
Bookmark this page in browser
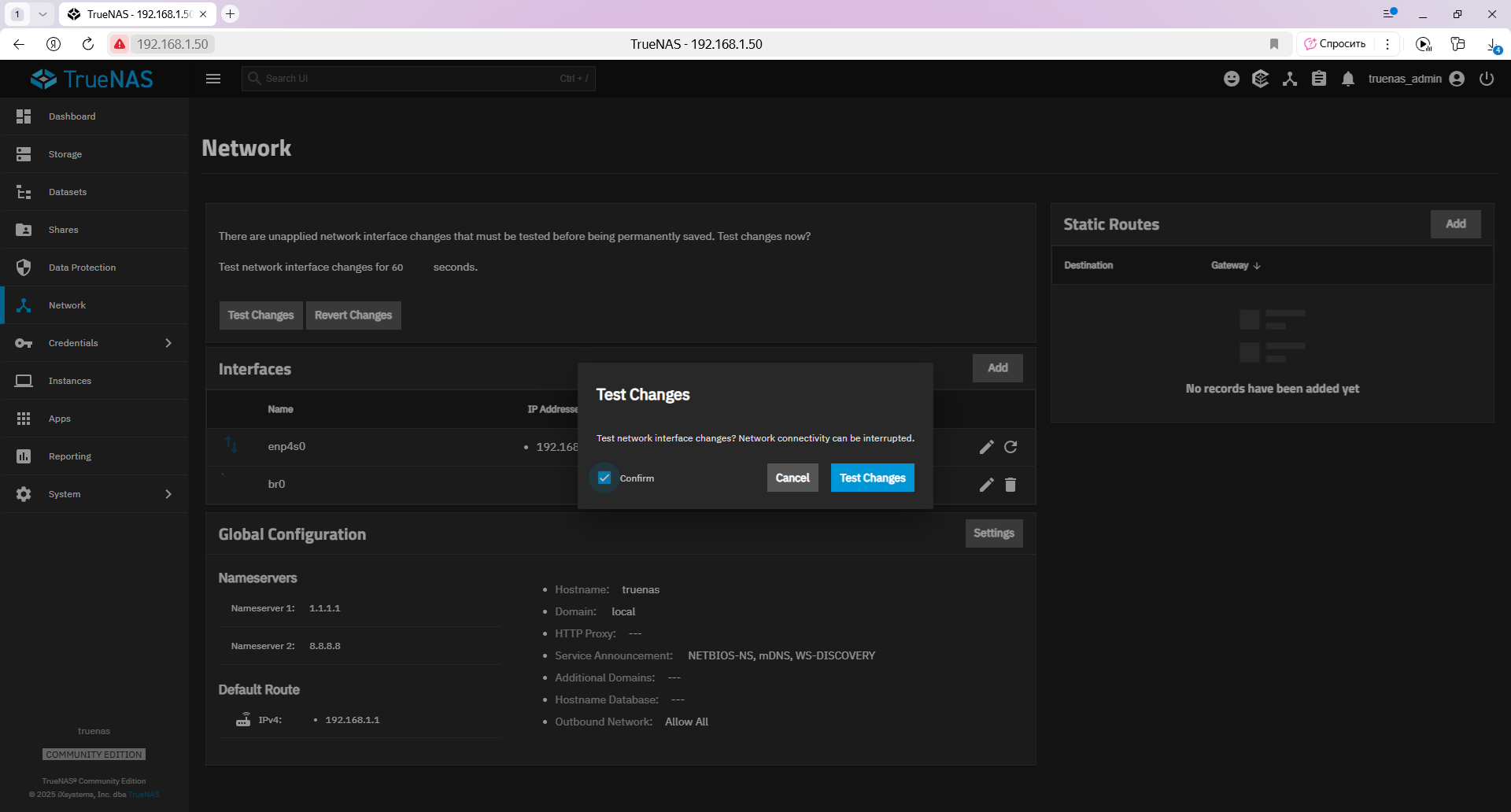point(1274,44)
